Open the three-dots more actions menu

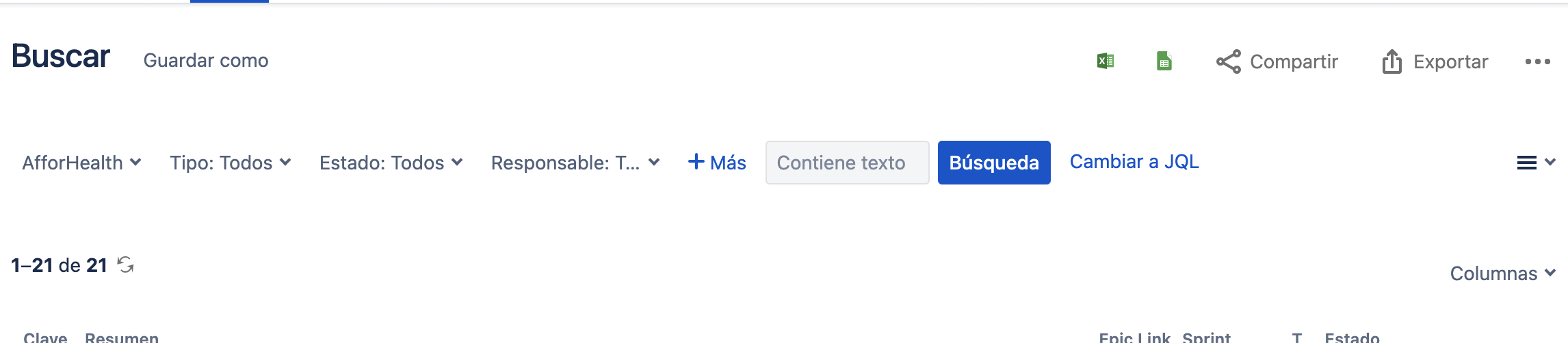(1537, 61)
